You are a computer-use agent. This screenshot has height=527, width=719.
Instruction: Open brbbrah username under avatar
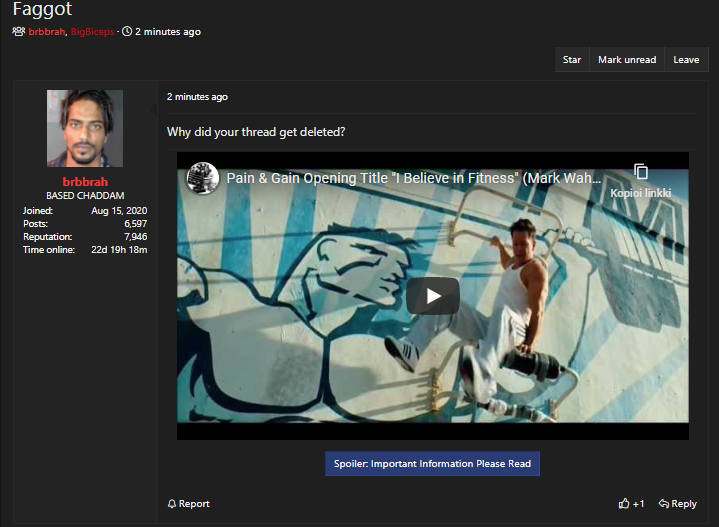[85, 182]
